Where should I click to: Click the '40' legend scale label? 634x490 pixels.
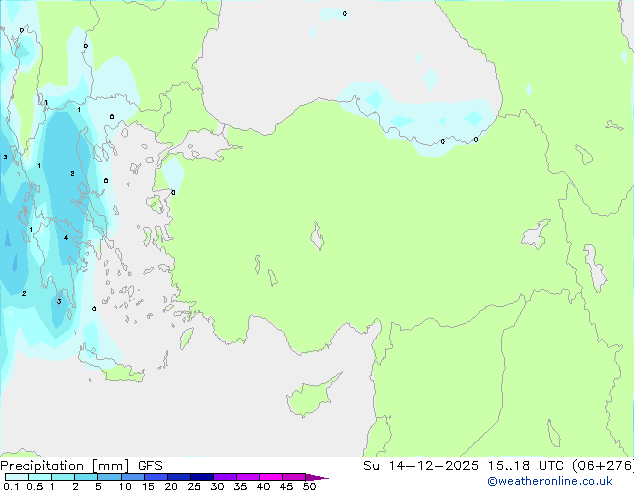click(x=263, y=486)
